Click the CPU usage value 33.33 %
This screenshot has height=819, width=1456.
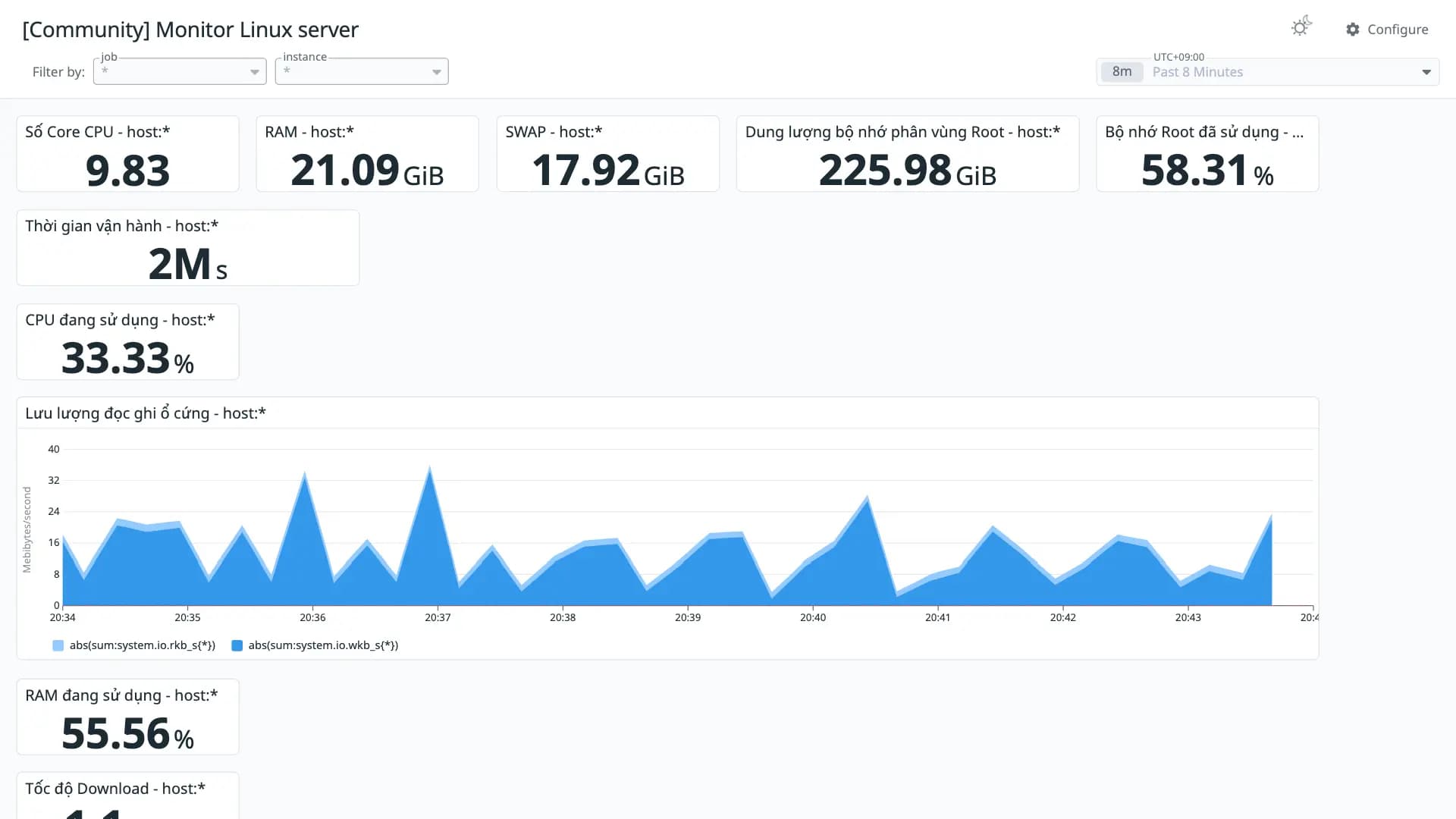click(127, 358)
